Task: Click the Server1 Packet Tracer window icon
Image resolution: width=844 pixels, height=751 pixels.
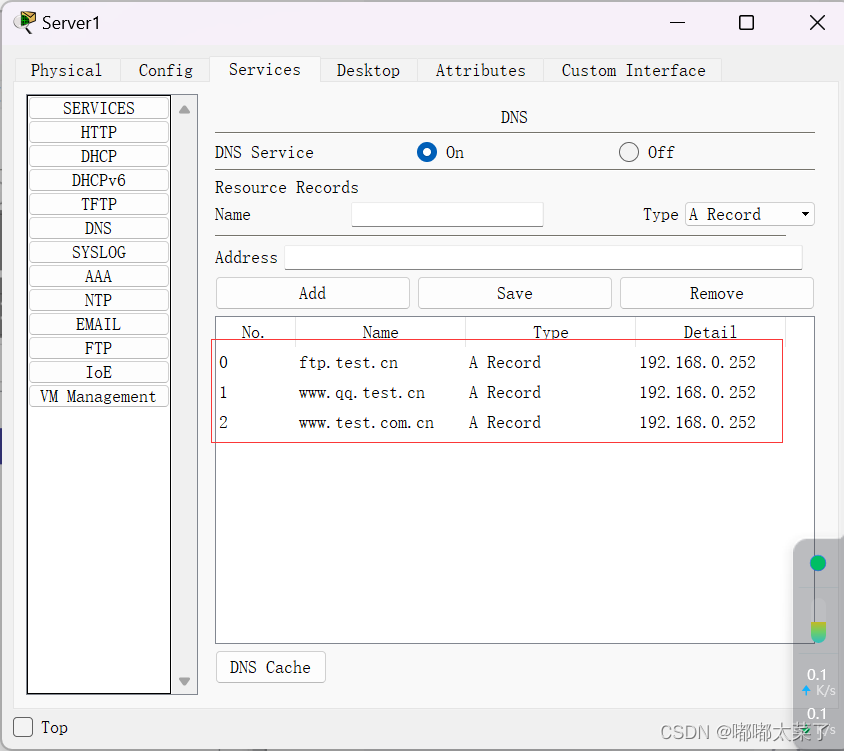Action: 25,22
